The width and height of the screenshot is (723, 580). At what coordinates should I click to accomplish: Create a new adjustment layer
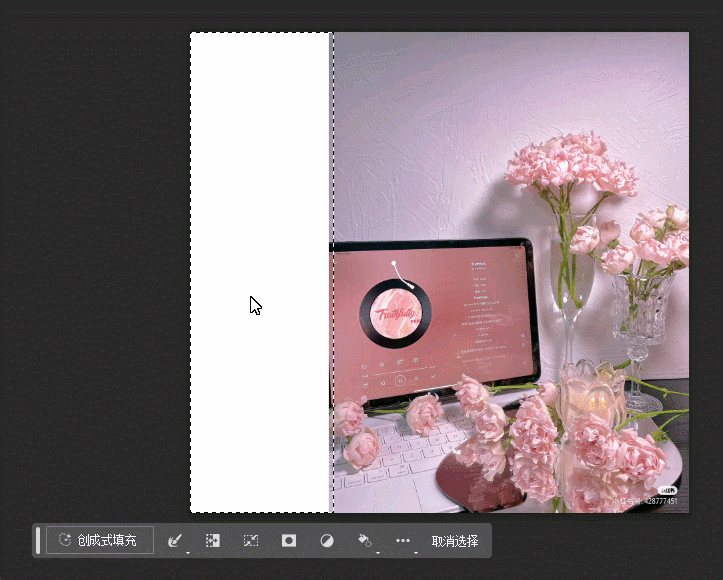[327, 540]
